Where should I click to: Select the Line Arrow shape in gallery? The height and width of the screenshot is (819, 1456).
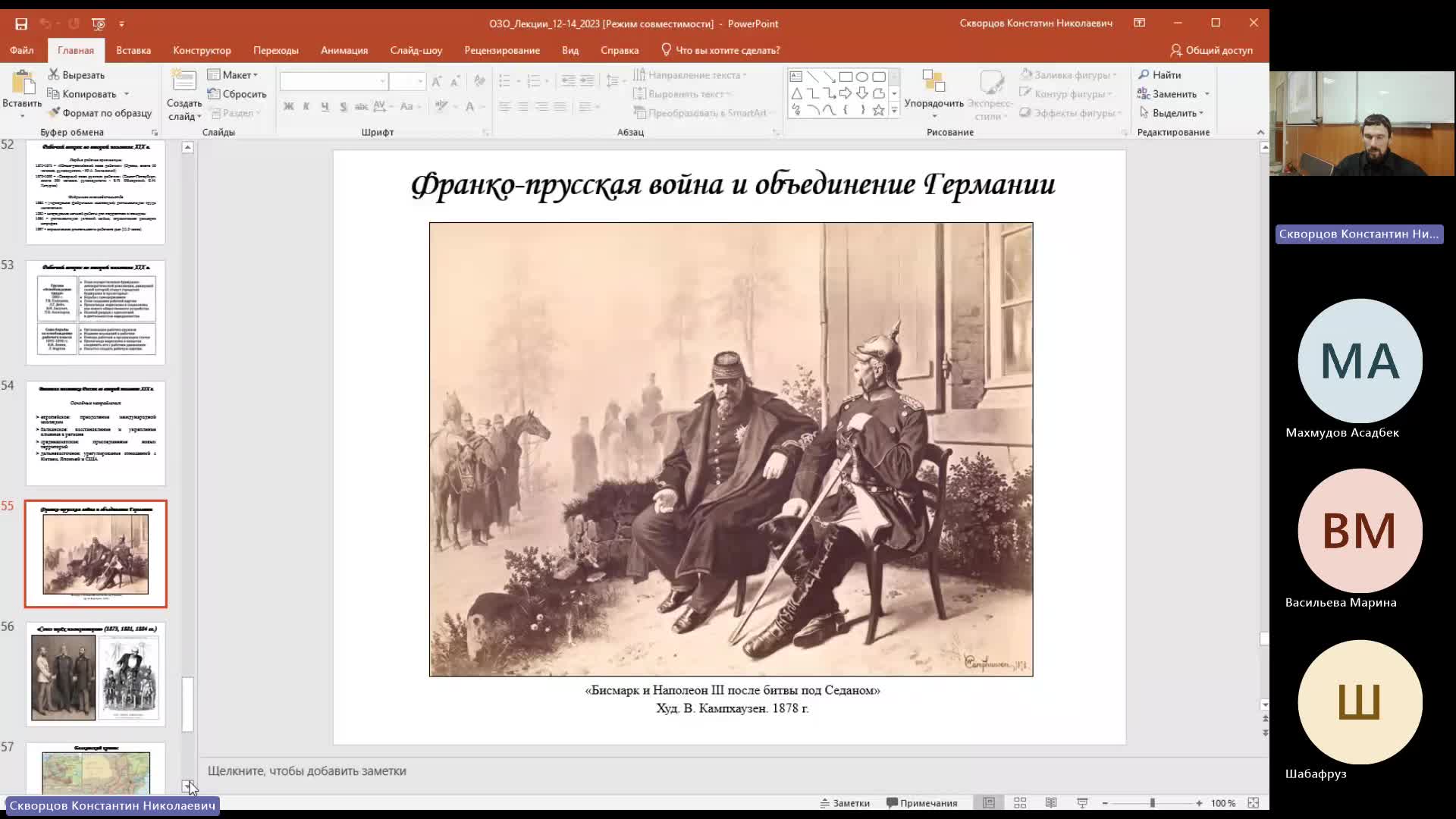coord(829,77)
